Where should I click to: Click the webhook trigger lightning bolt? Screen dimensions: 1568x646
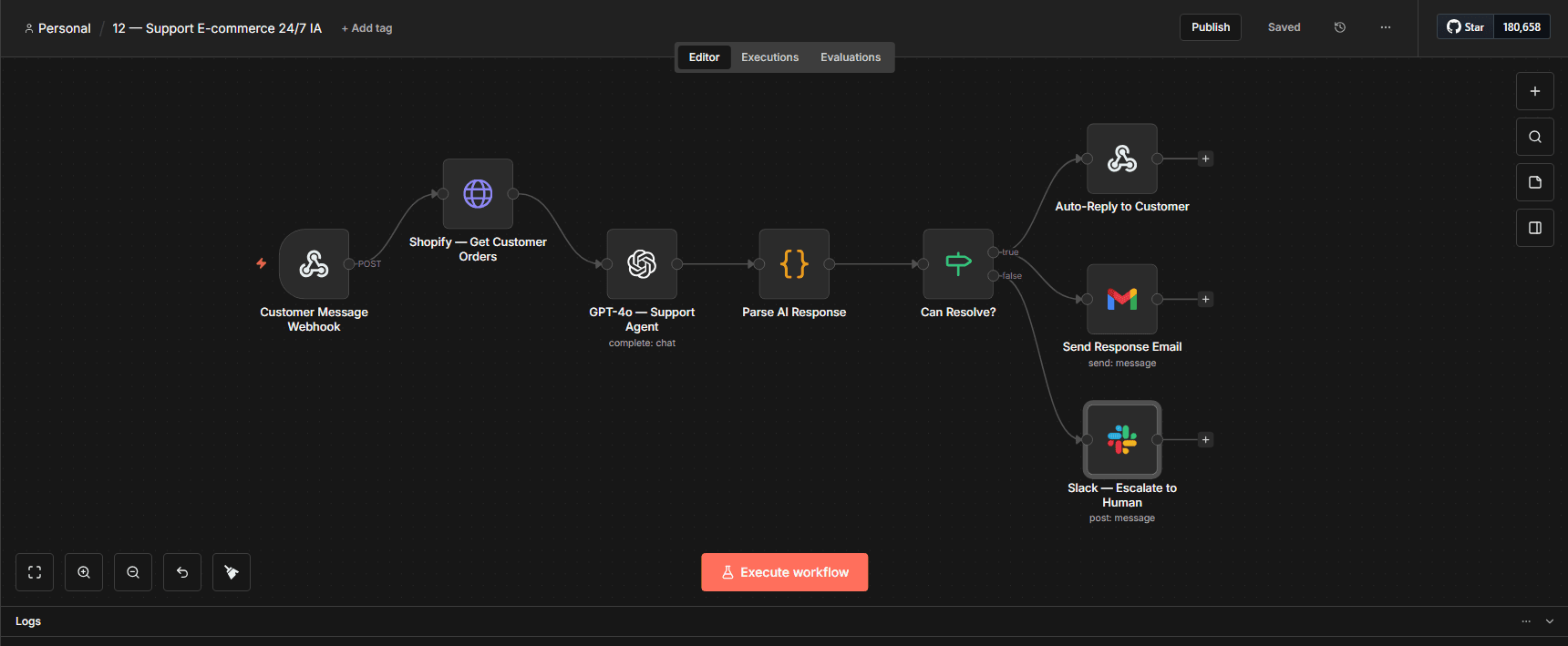[262, 263]
